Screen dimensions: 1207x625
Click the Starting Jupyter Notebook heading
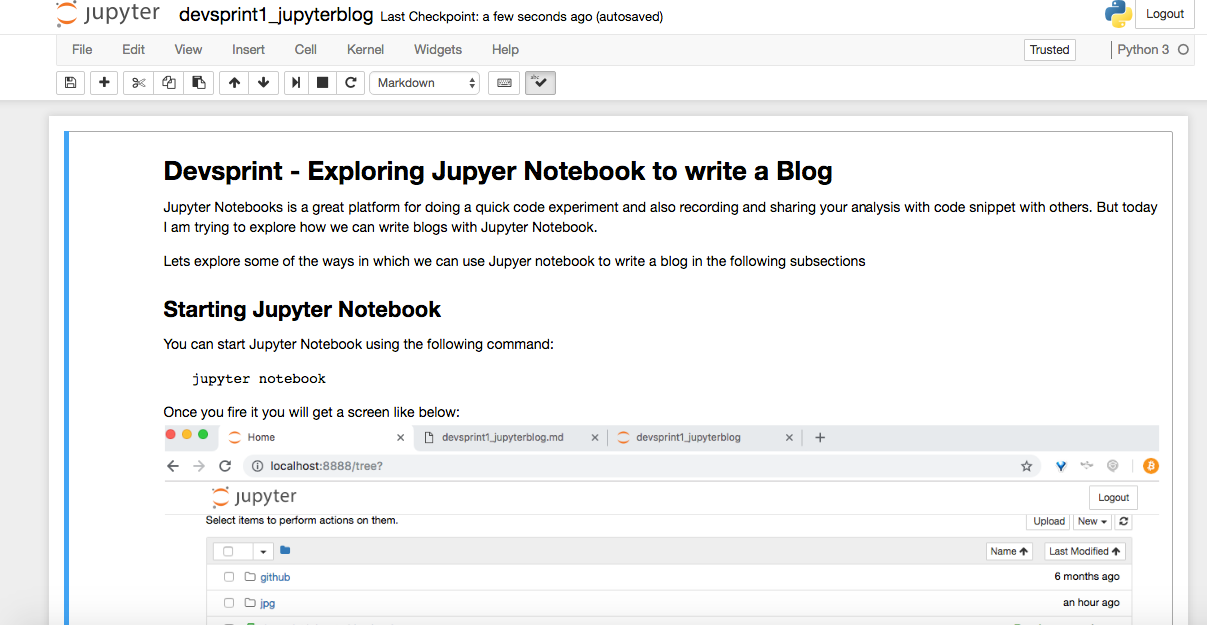point(302,309)
